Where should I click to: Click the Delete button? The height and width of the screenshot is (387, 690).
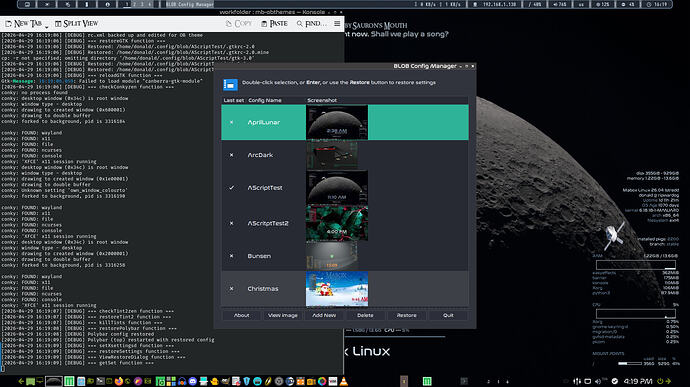(x=365, y=315)
